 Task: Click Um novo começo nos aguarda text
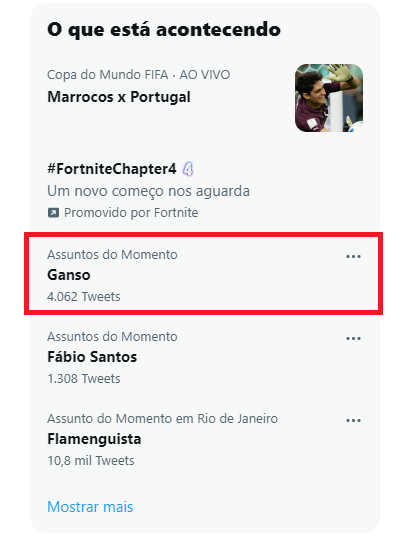pyautogui.click(x=148, y=191)
